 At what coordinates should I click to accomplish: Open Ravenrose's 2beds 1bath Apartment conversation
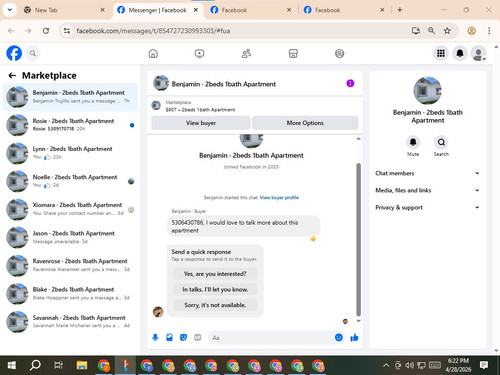[x=70, y=265]
